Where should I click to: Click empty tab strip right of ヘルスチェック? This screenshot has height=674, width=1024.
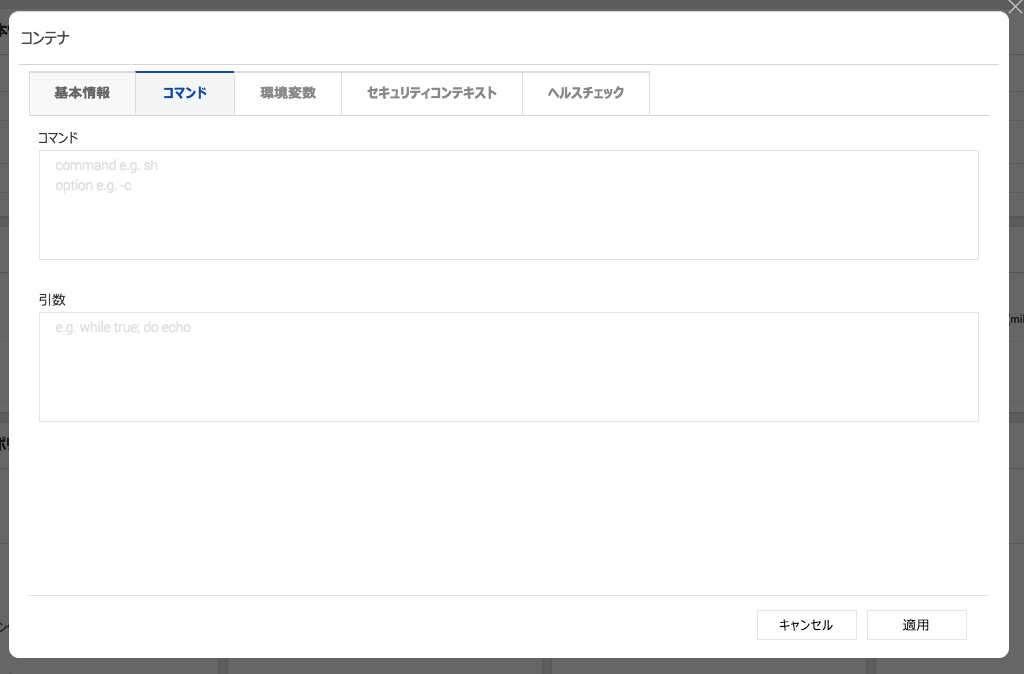818,94
